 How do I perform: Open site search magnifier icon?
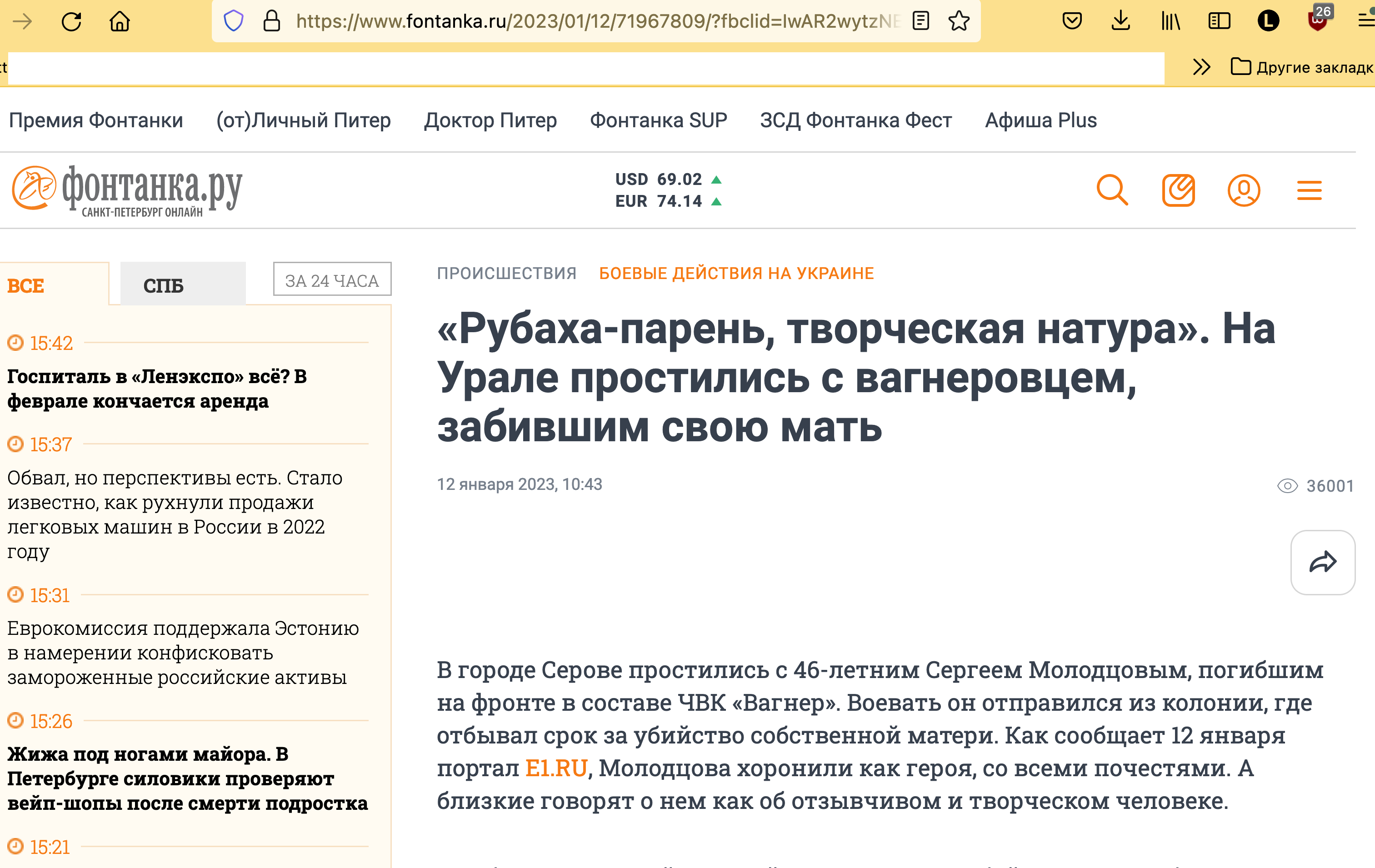pyautogui.click(x=1112, y=190)
